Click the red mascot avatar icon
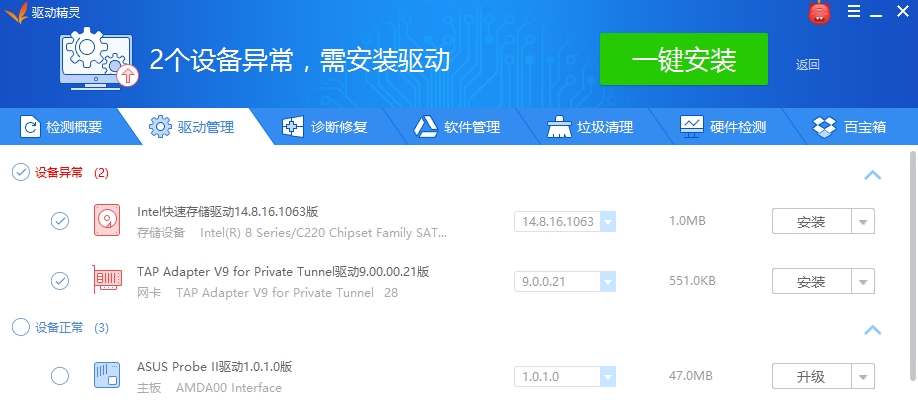The image size is (918, 420). pos(819,13)
